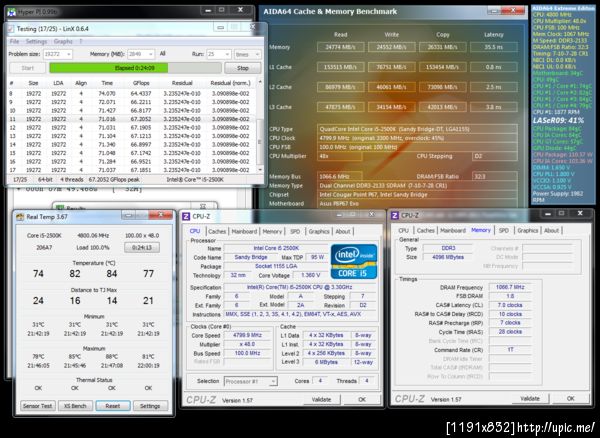
Task: Select the SPD tab in CPU-Z Memory window
Action: pos(504,230)
